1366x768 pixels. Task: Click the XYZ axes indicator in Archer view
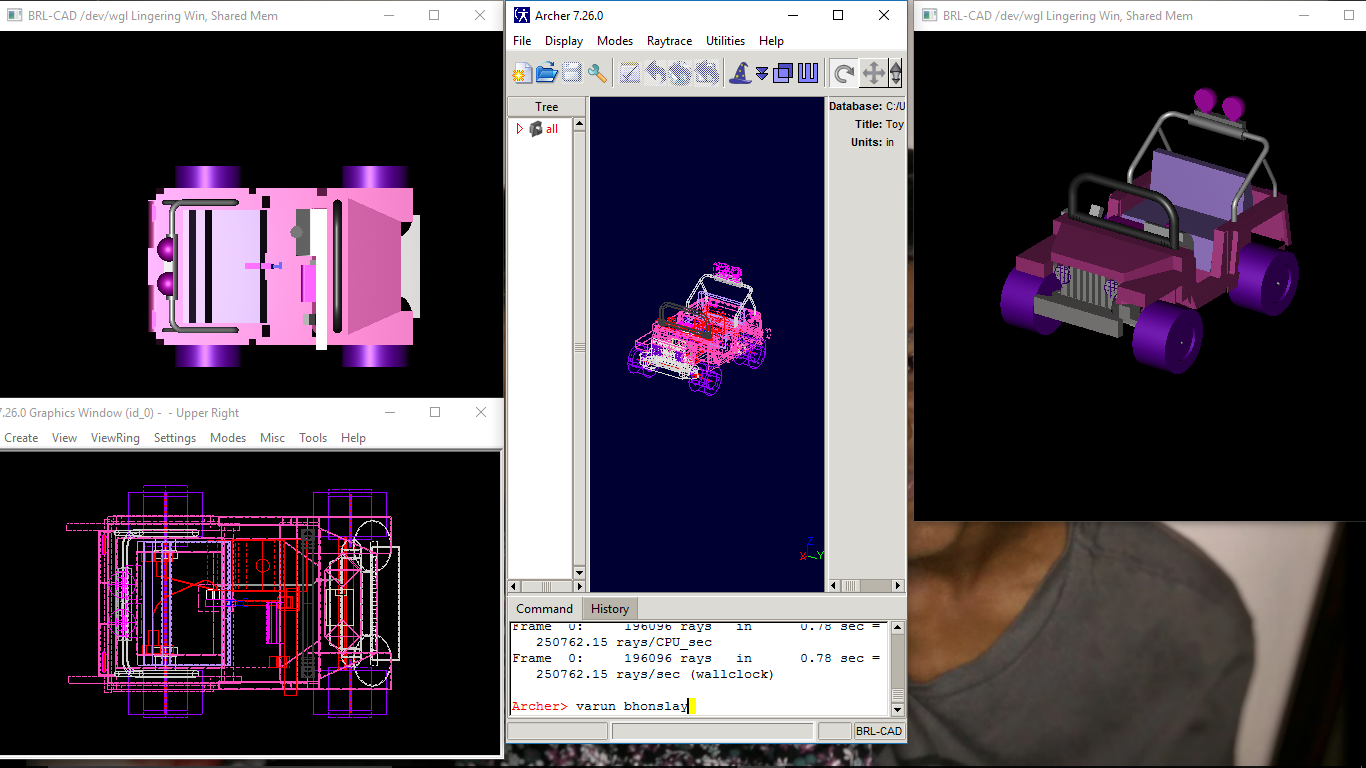tap(812, 550)
